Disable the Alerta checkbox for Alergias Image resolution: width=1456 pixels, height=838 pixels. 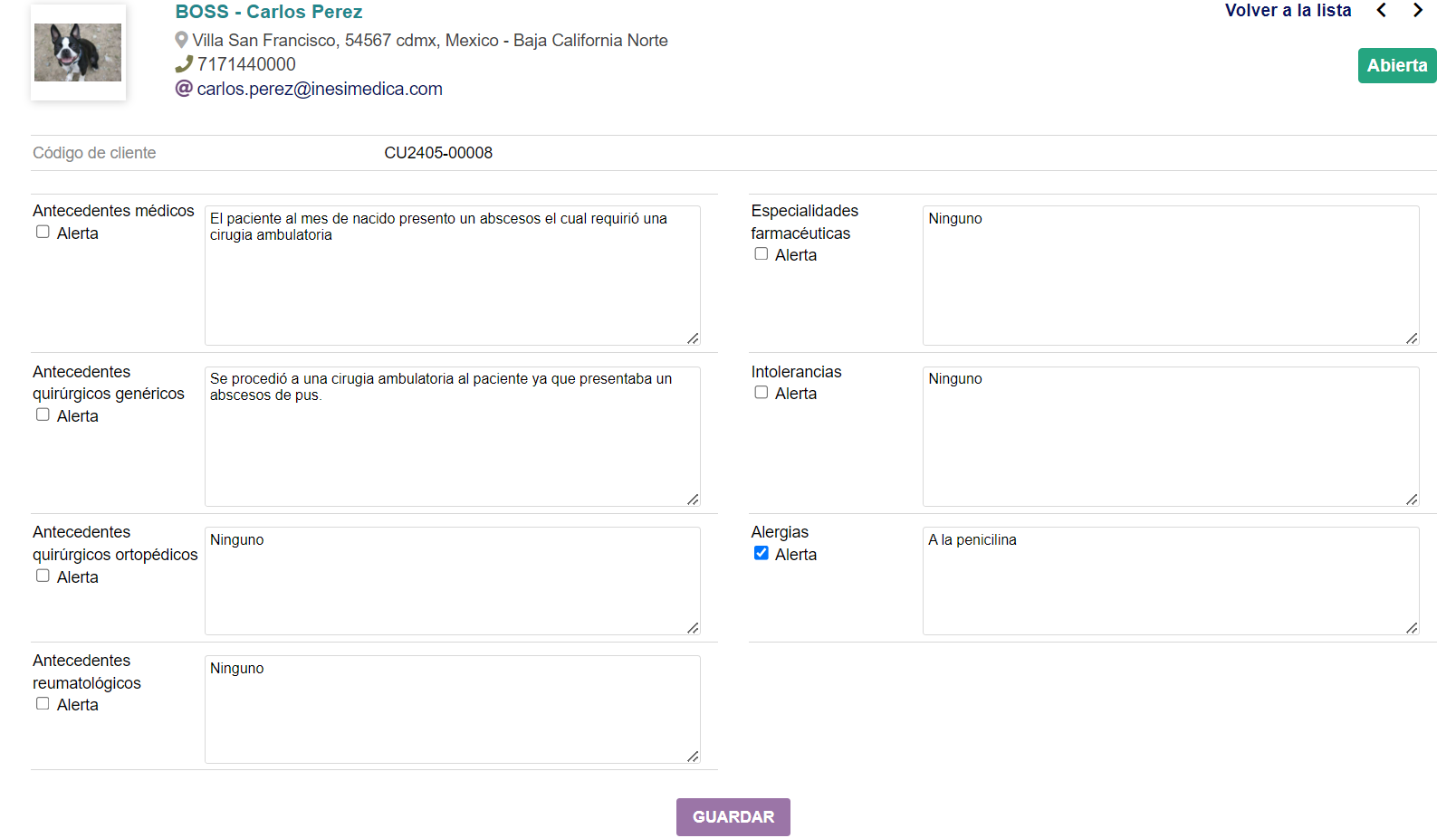click(761, 553)
